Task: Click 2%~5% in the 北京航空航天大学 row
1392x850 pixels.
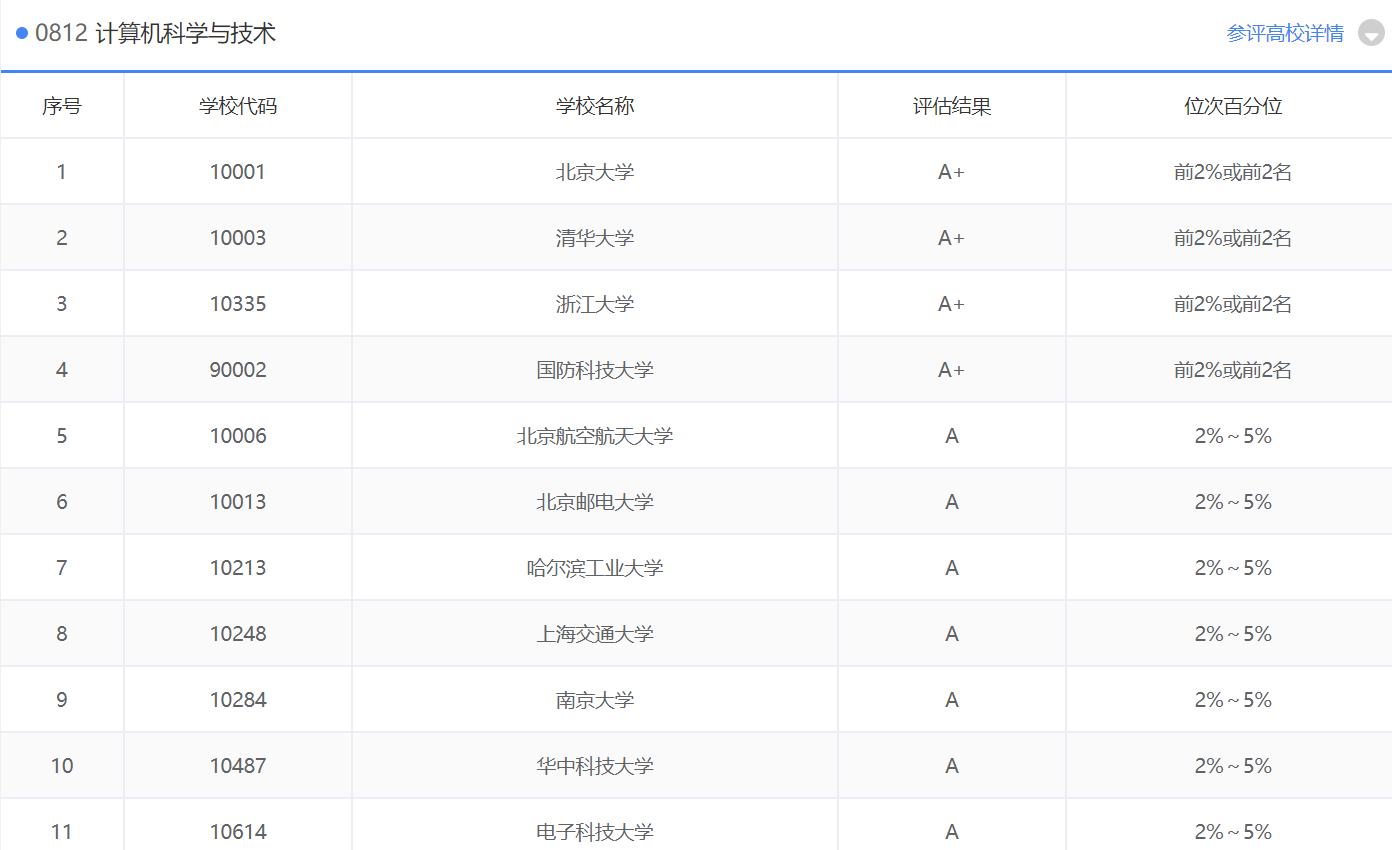Action: click(1233, 436)
